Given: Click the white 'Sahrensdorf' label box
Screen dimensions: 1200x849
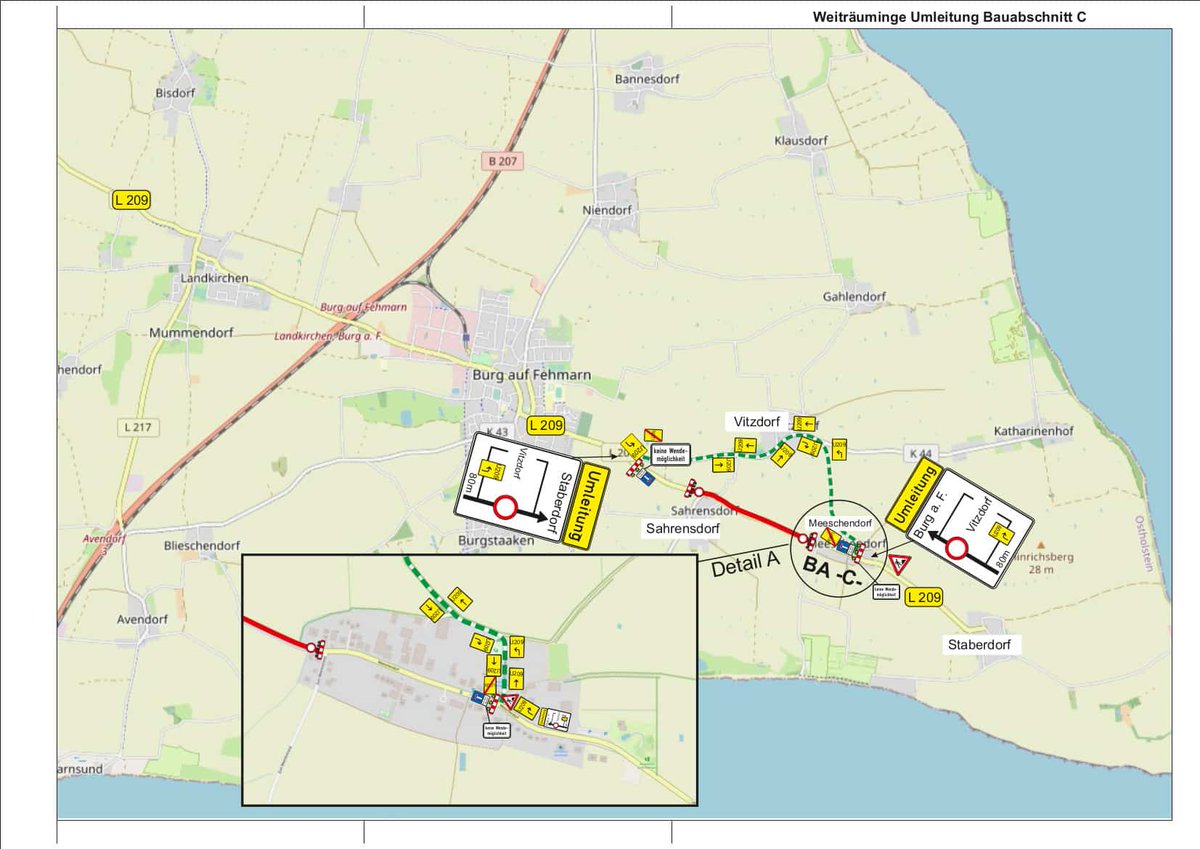Looking at the screenshot, I should click(x=683, y=527).
